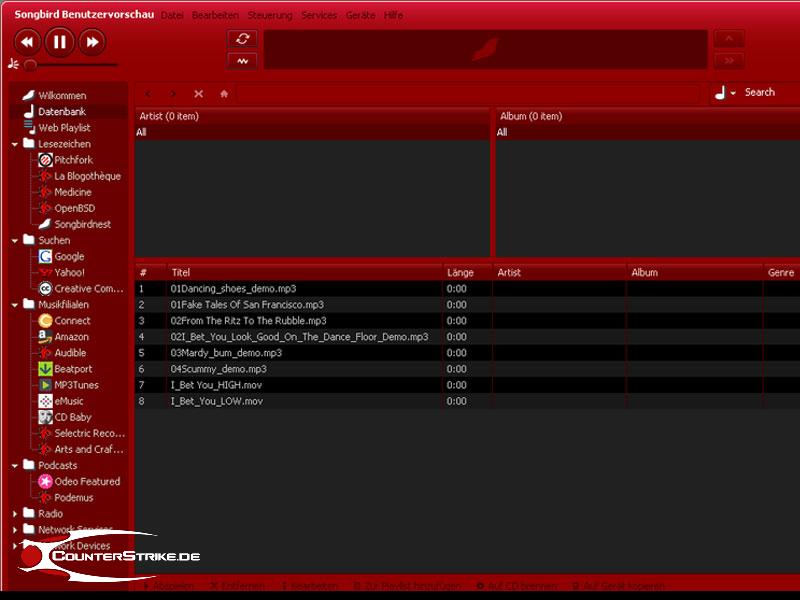Screen dimensions: 800x600
Task: Click the browser home icon
Action: pos(224,94)
